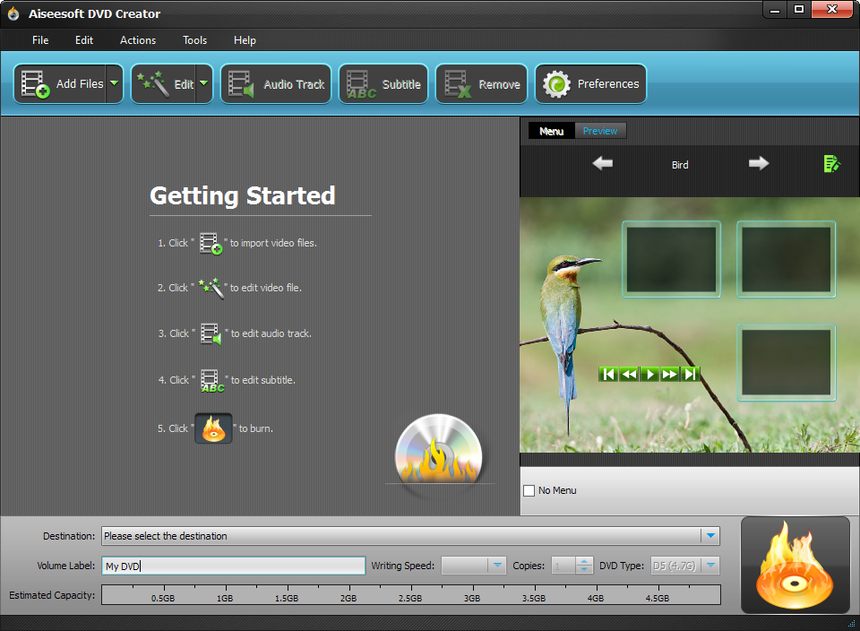Viewport: 860px width, 631px height.
Task: Click the Remove toolbar icon
Action: point(457,84)
